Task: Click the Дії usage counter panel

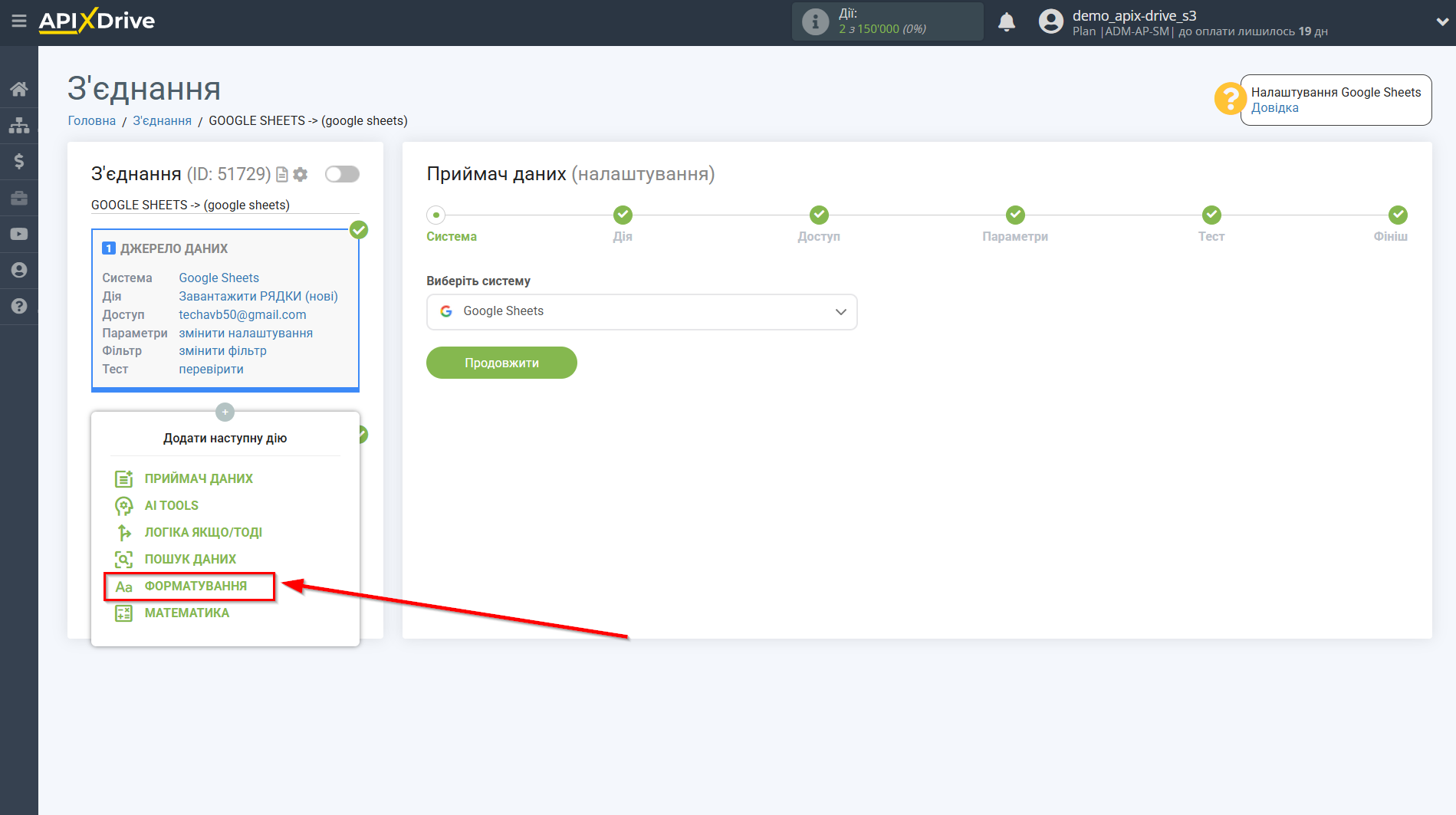Action: pyautogui.click(x=887, y=21)
